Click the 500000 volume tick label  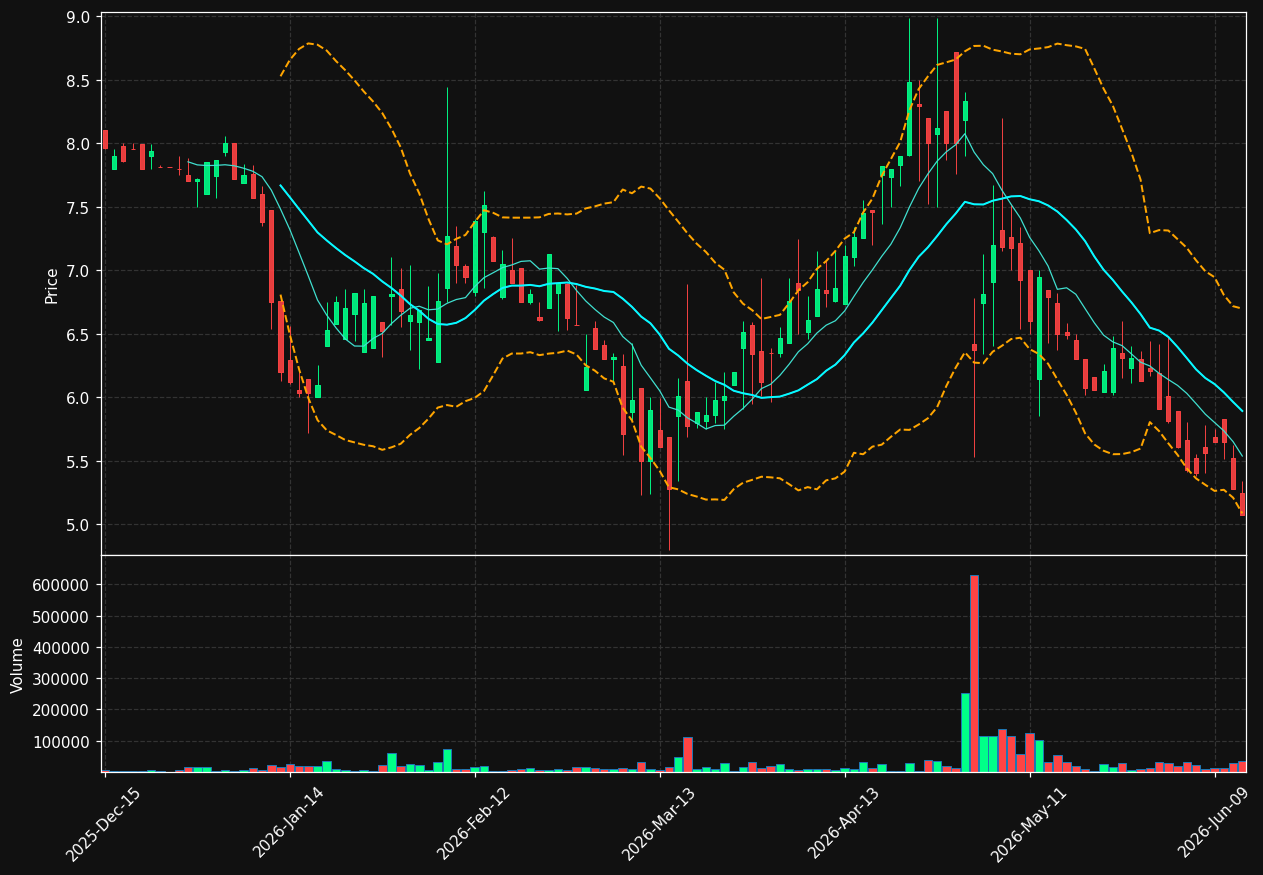tap(61, 616)
